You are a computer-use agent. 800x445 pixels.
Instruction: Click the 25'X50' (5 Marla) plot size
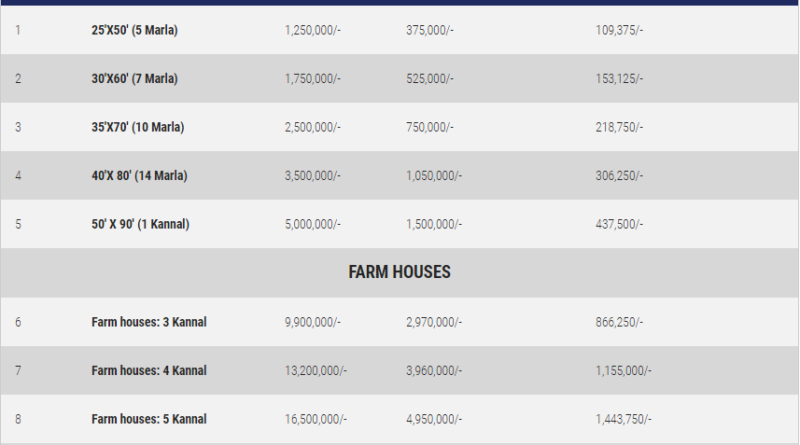tap(134, 30)
